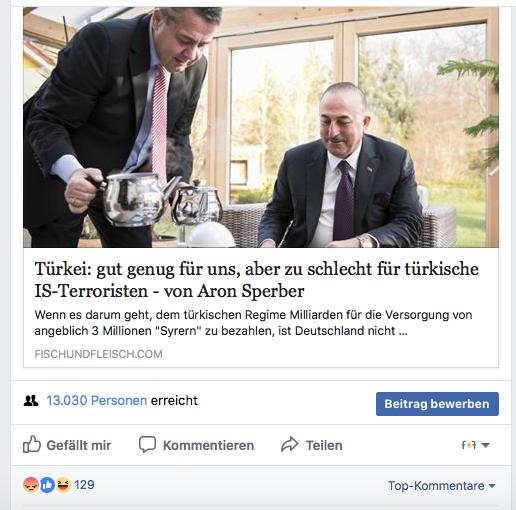
Task: Click the small arrow beside page avatar
Action: tap(486, 445)
